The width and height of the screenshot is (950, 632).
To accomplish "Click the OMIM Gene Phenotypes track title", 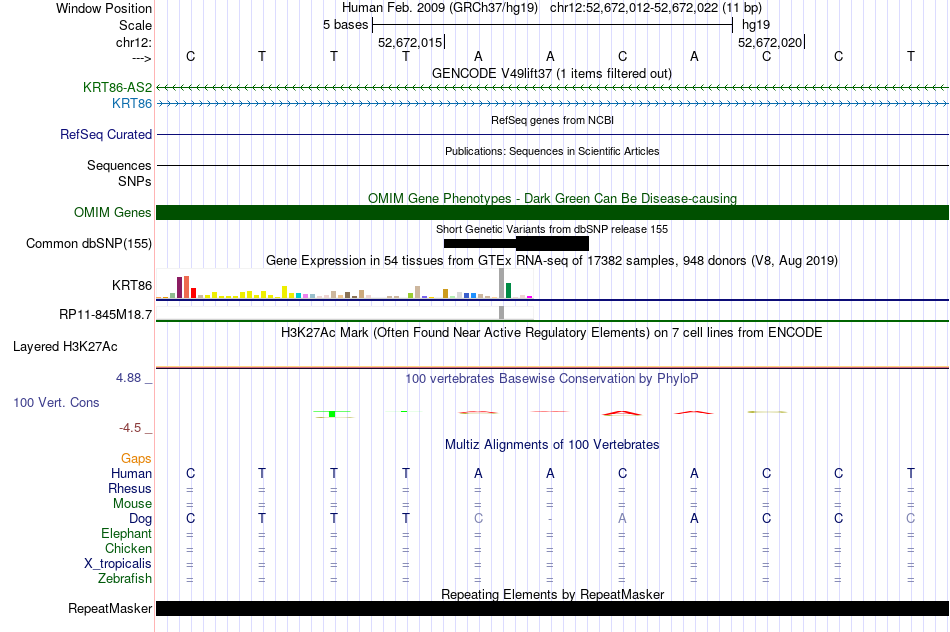I will tap(553, 199).
